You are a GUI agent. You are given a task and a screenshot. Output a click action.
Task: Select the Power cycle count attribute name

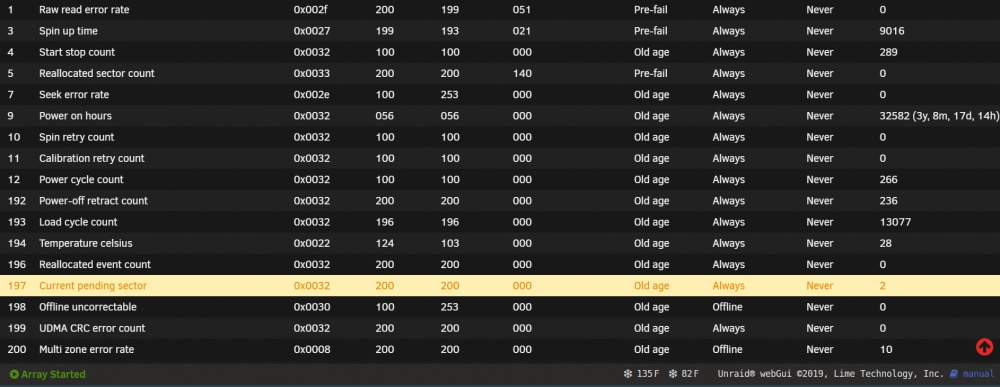82,180
